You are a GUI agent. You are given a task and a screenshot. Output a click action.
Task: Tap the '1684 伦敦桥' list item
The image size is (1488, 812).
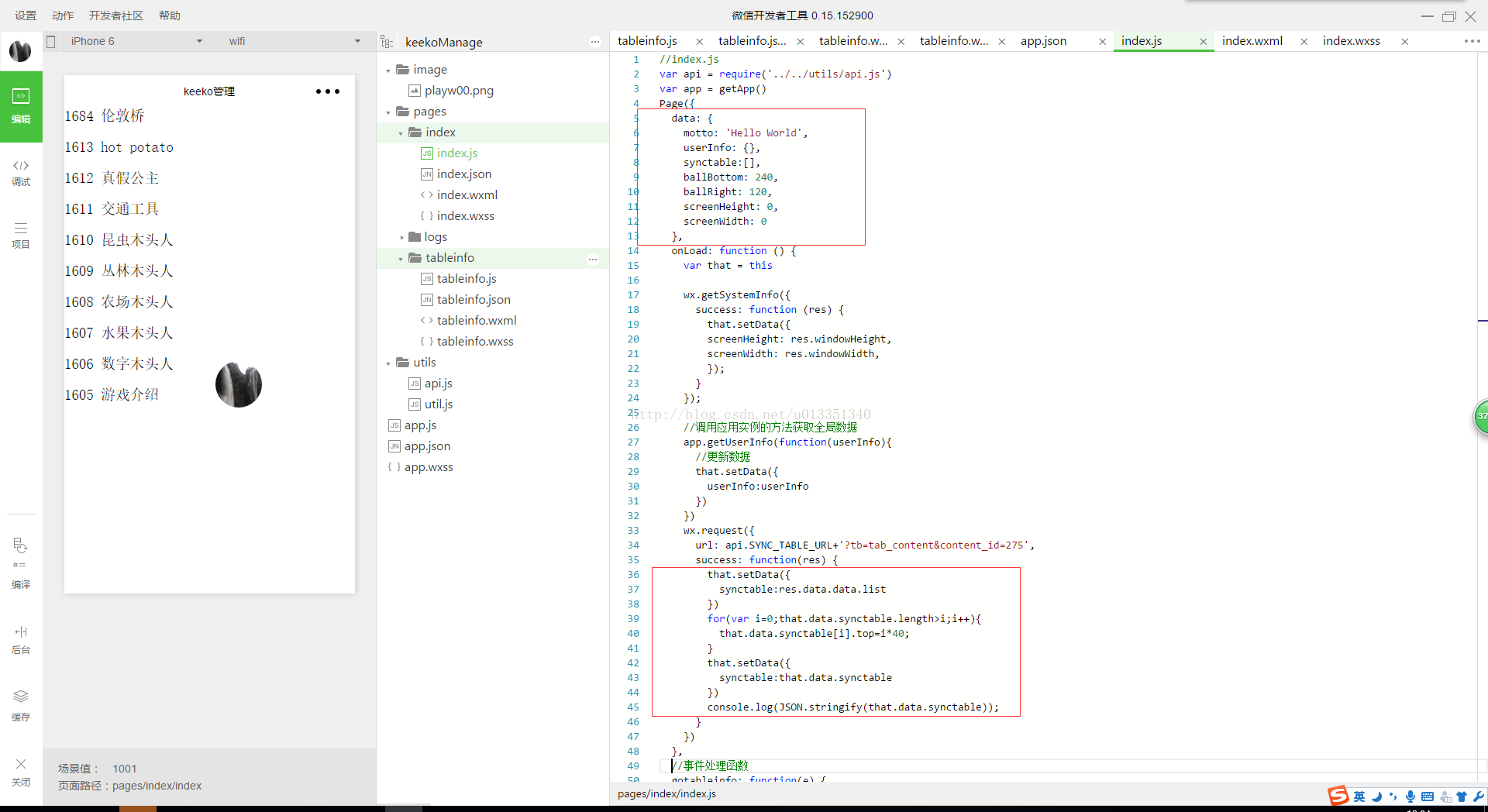click(105, 116)
